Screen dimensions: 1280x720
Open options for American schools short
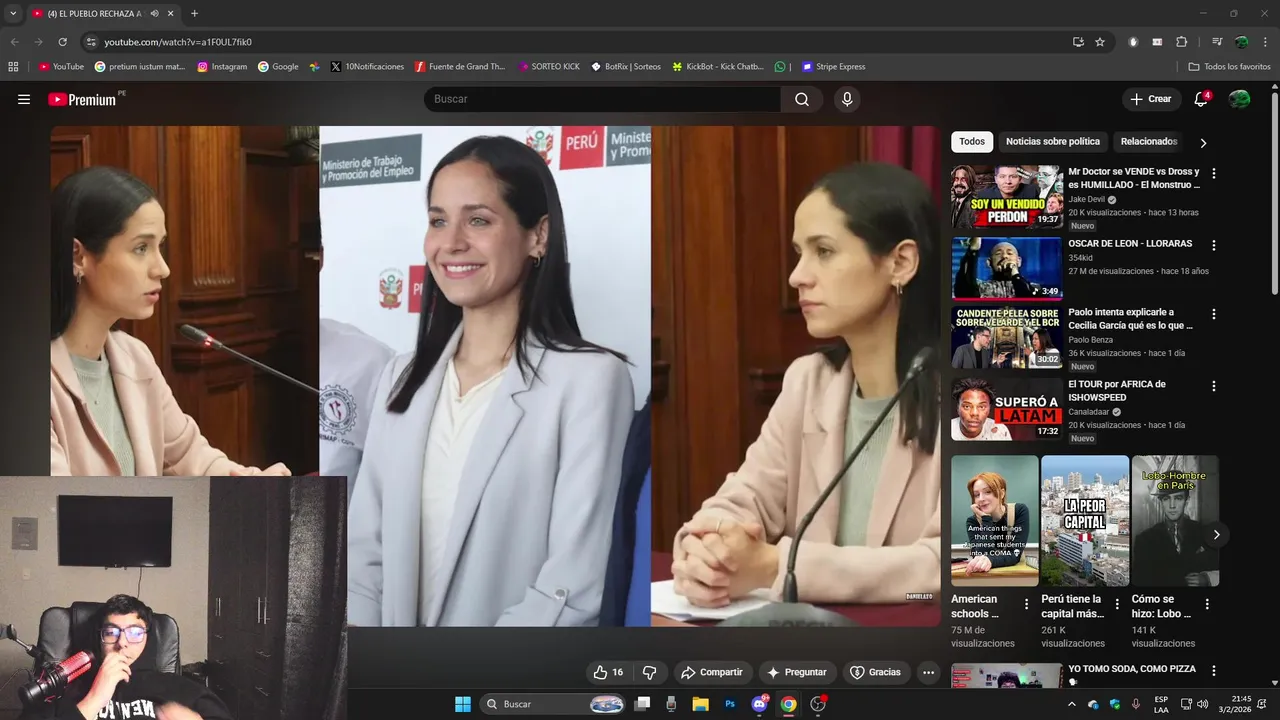tap(1026, 604)
